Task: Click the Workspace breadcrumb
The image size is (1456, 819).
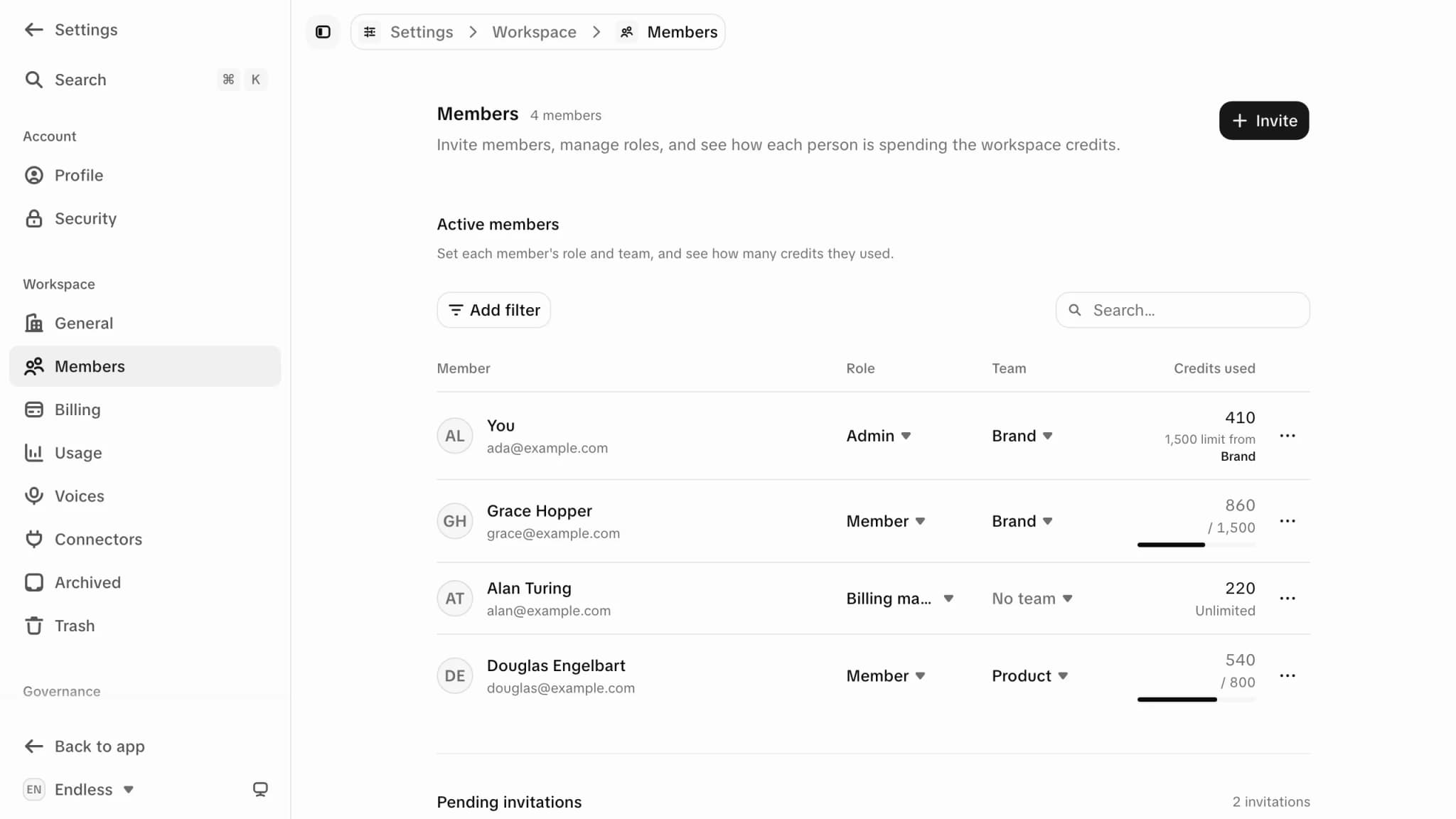Action: click(x=534, y=32)
